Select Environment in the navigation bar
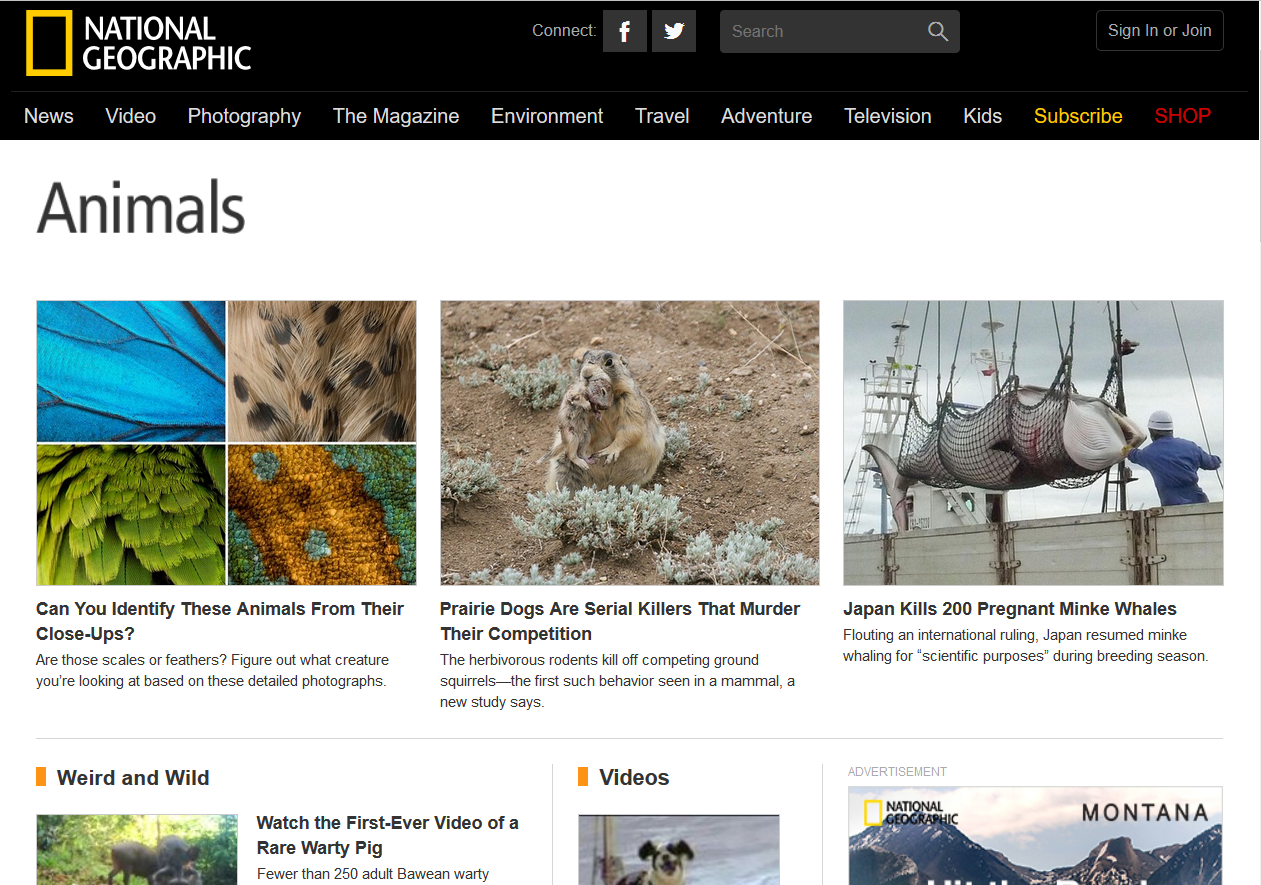Viewport: 1261px width, 885px height. [x=547, y=116]
